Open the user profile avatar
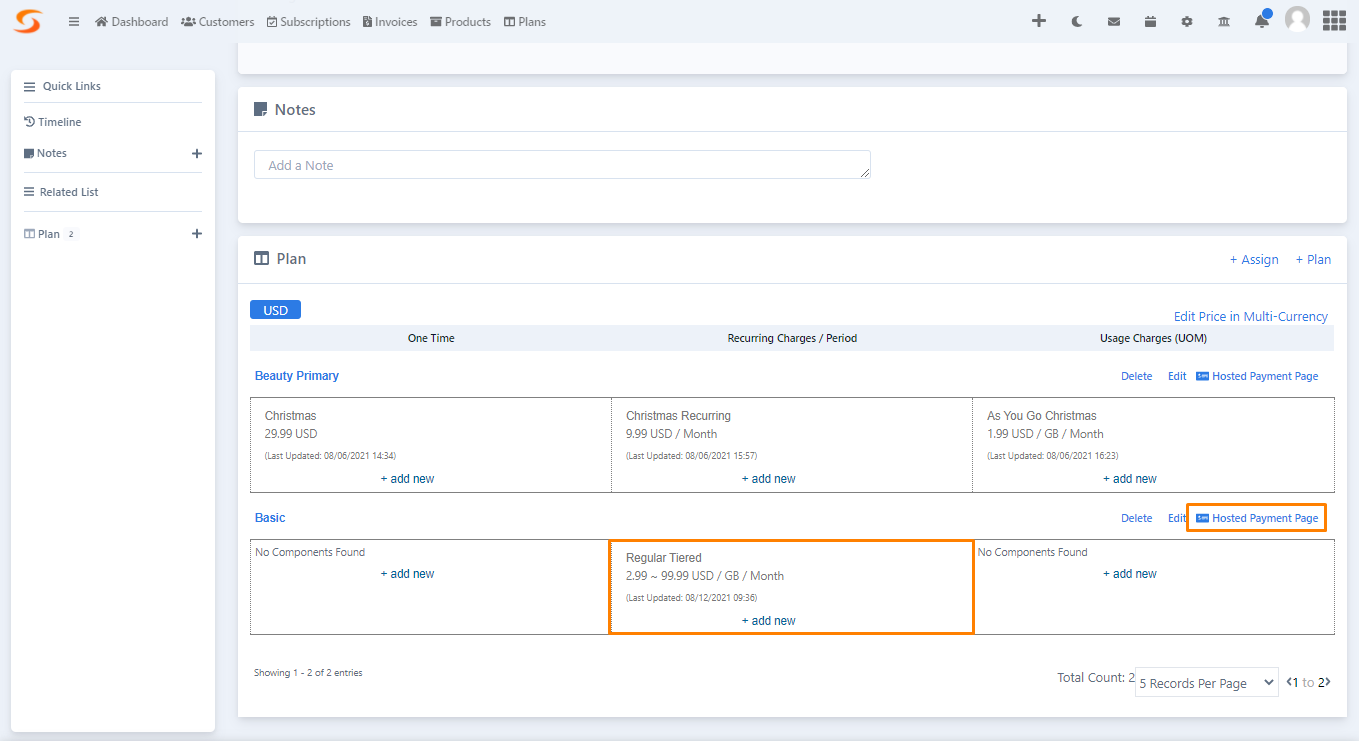Viewport: 1359px width, 741px height. point(1297,20)
